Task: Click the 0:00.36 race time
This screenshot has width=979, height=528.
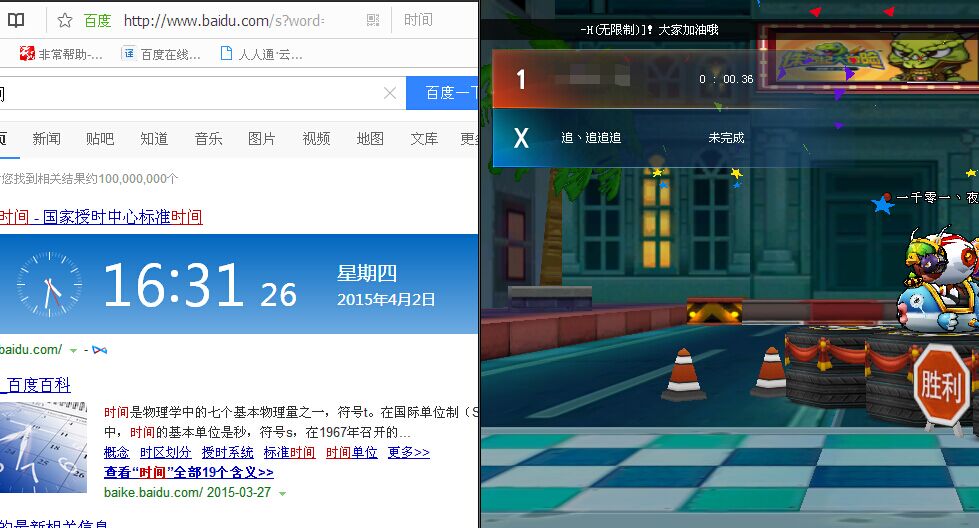Action: click(726, 79)
